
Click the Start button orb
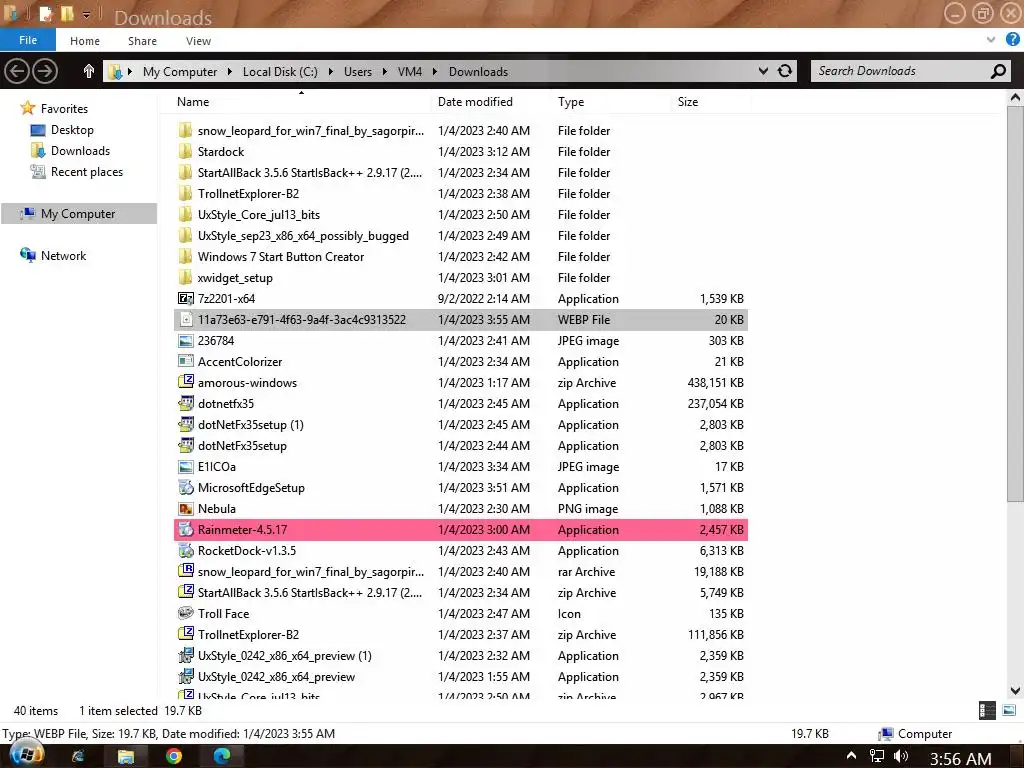point(27,754)
